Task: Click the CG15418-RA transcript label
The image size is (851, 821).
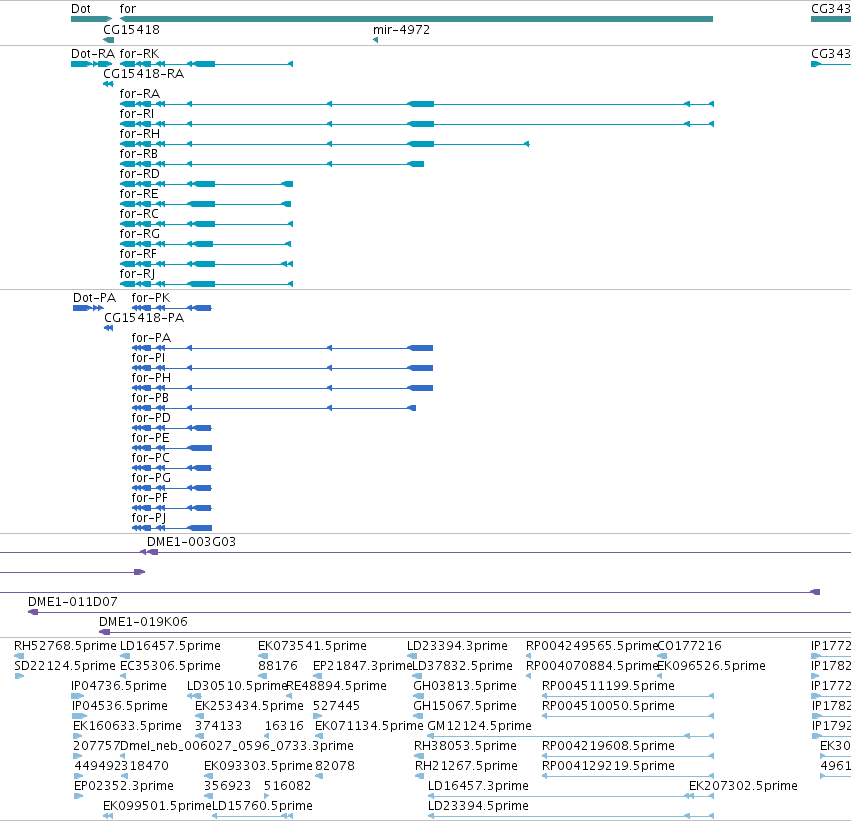Action: click(x=143, y=74)
